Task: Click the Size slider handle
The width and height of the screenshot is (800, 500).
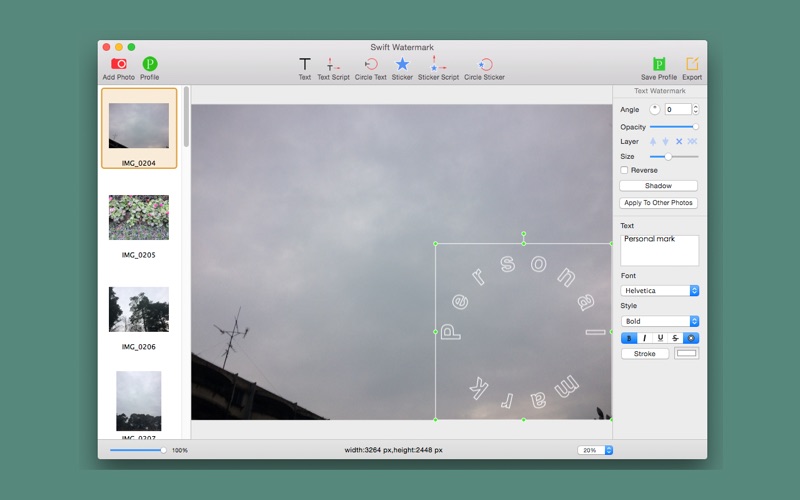Action: click(668, 157)
